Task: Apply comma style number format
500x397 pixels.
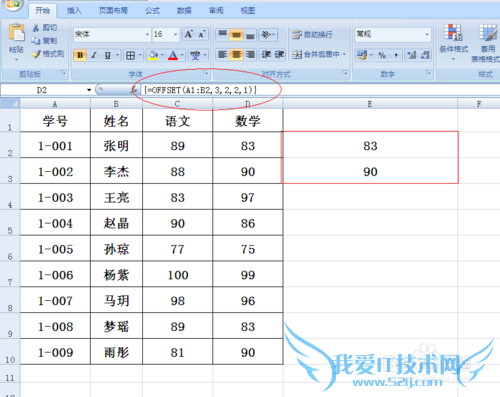Action: (x=396, y=55)
